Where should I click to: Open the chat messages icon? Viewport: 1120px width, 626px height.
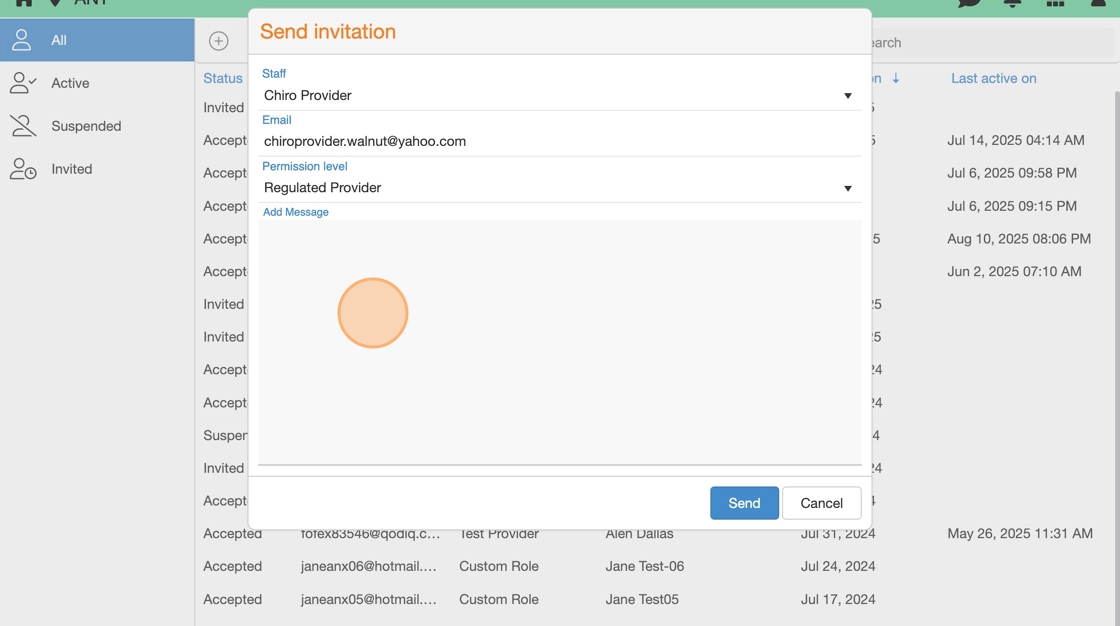(x=969, y=3)
